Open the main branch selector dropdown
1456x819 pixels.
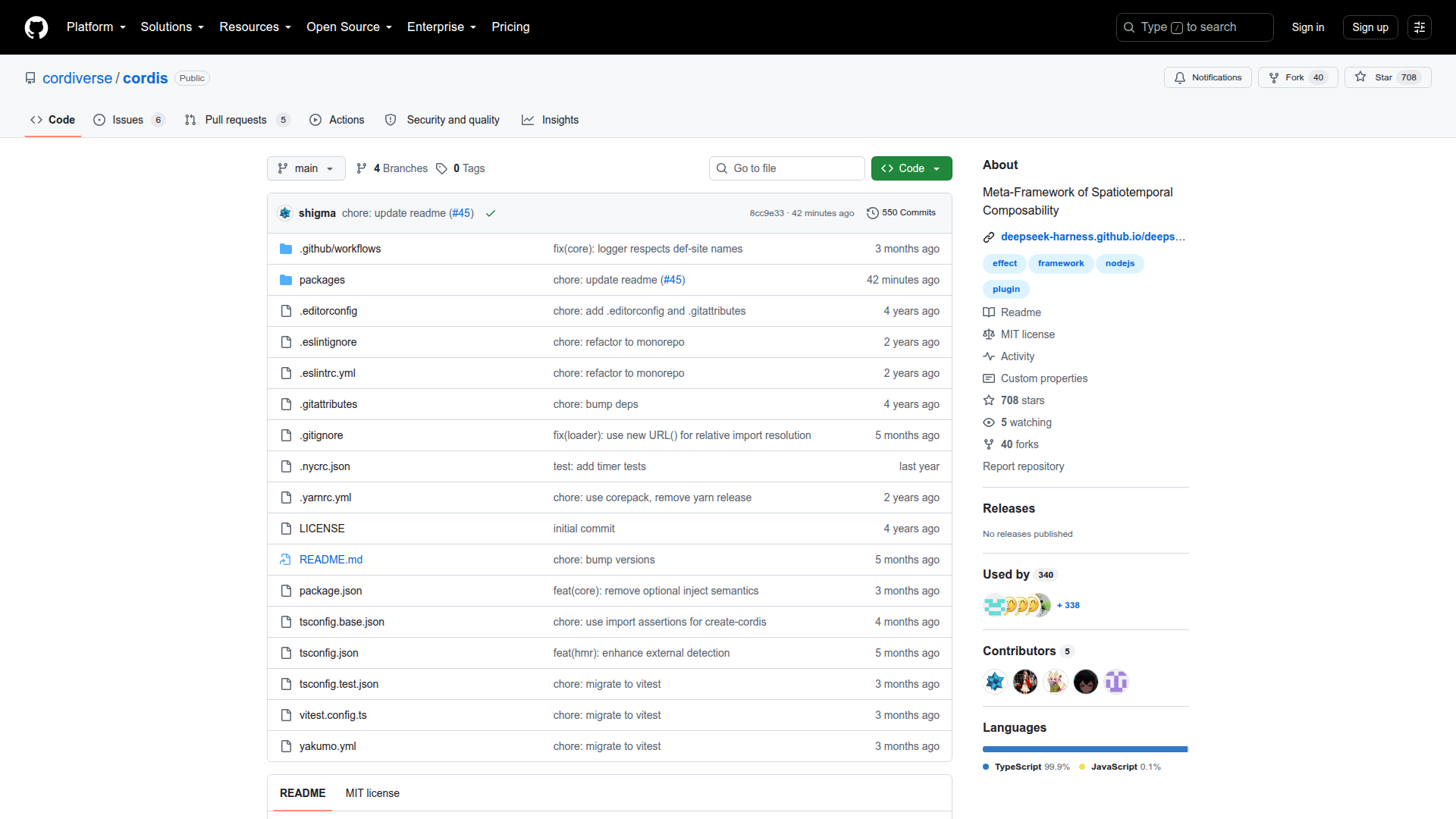click(x=306, y=168)
